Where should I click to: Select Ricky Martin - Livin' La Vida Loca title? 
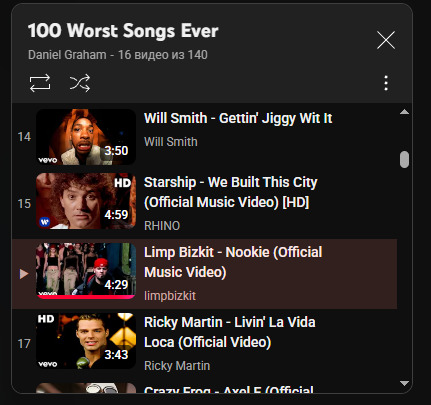230,332
